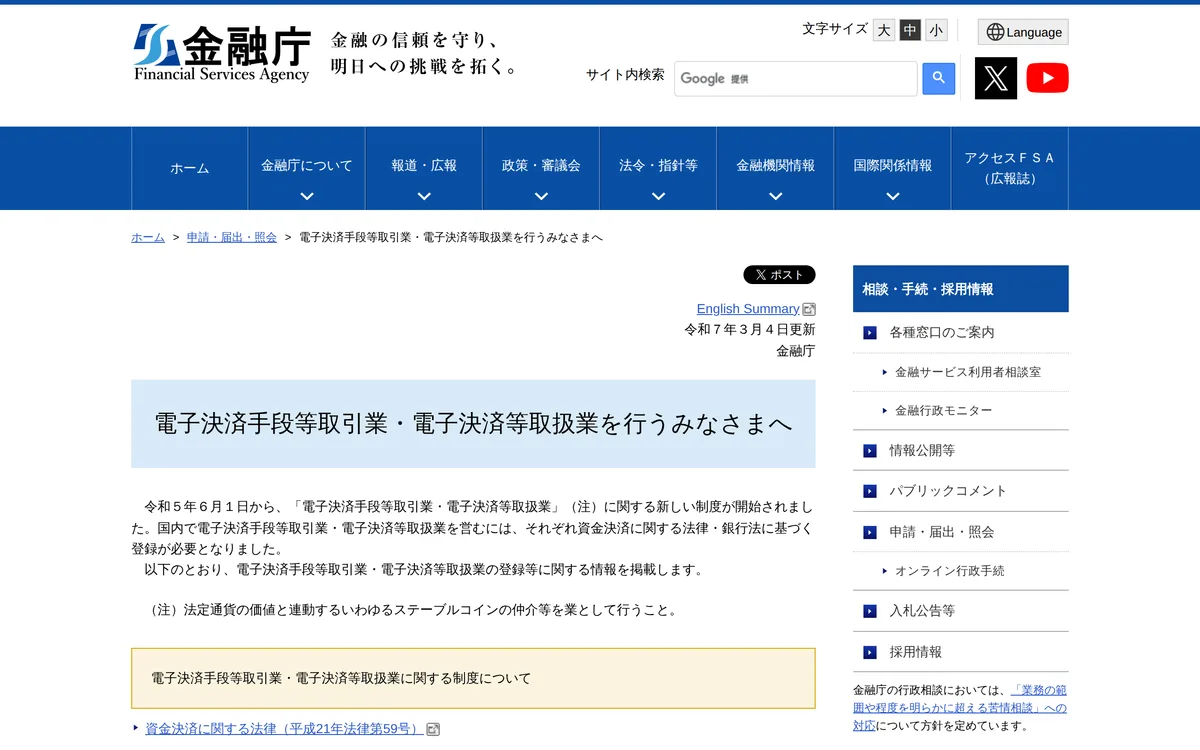Open 金融行政モニター sidebar link
Screen dimensions: 1200x750
[944, 411]
